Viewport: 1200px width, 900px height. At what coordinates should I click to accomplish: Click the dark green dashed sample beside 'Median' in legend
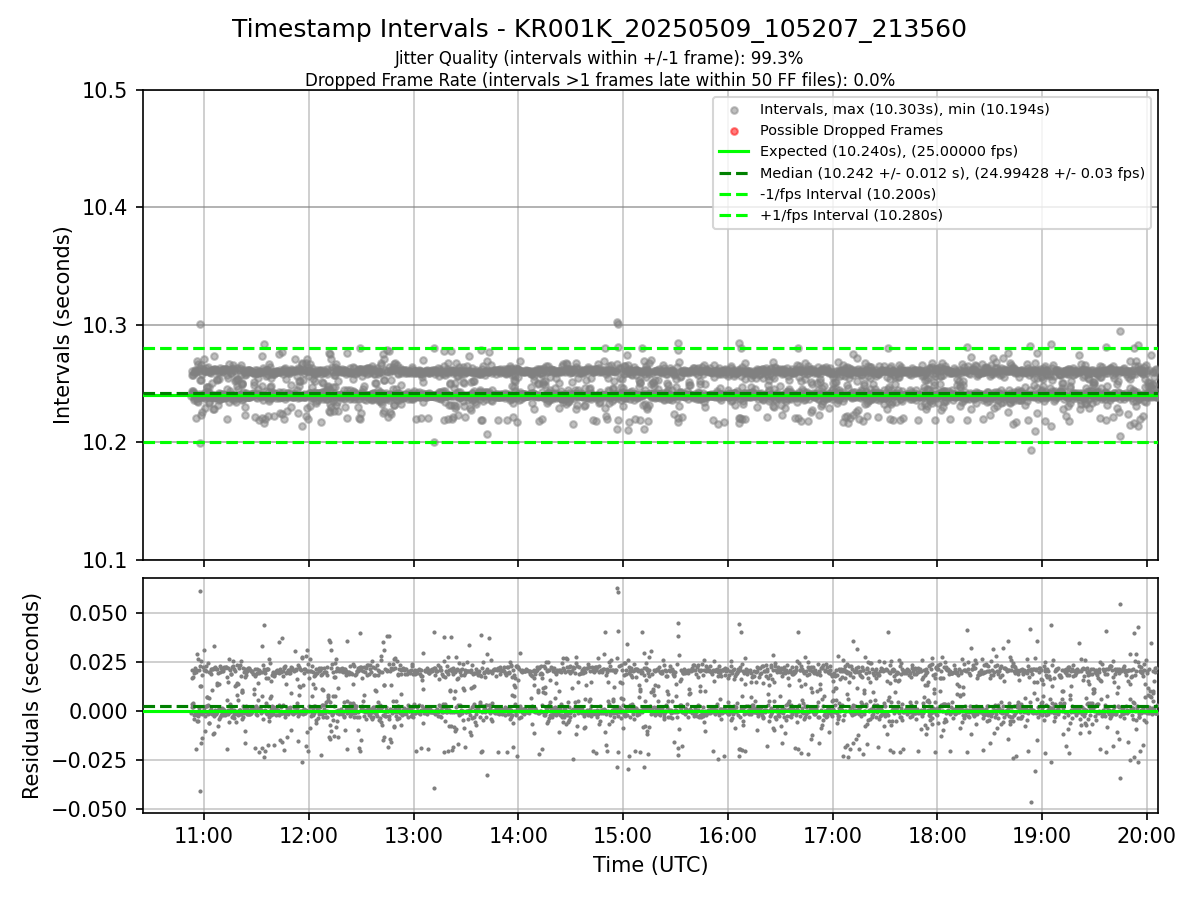734,173
